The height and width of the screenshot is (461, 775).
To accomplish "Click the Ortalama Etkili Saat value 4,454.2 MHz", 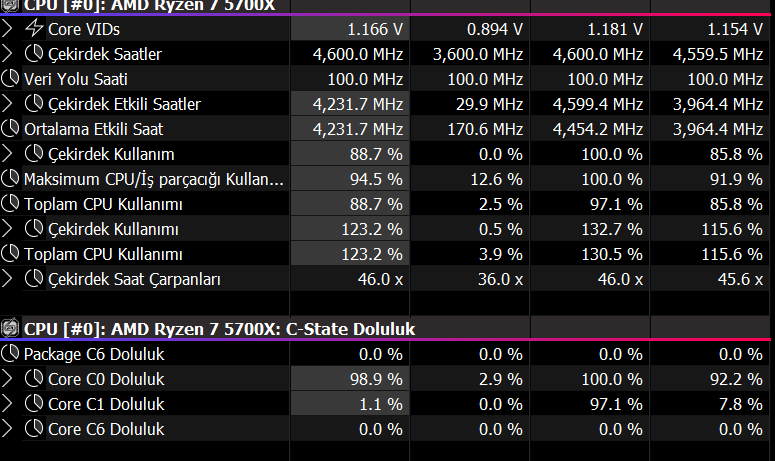I will click(598, 129).
